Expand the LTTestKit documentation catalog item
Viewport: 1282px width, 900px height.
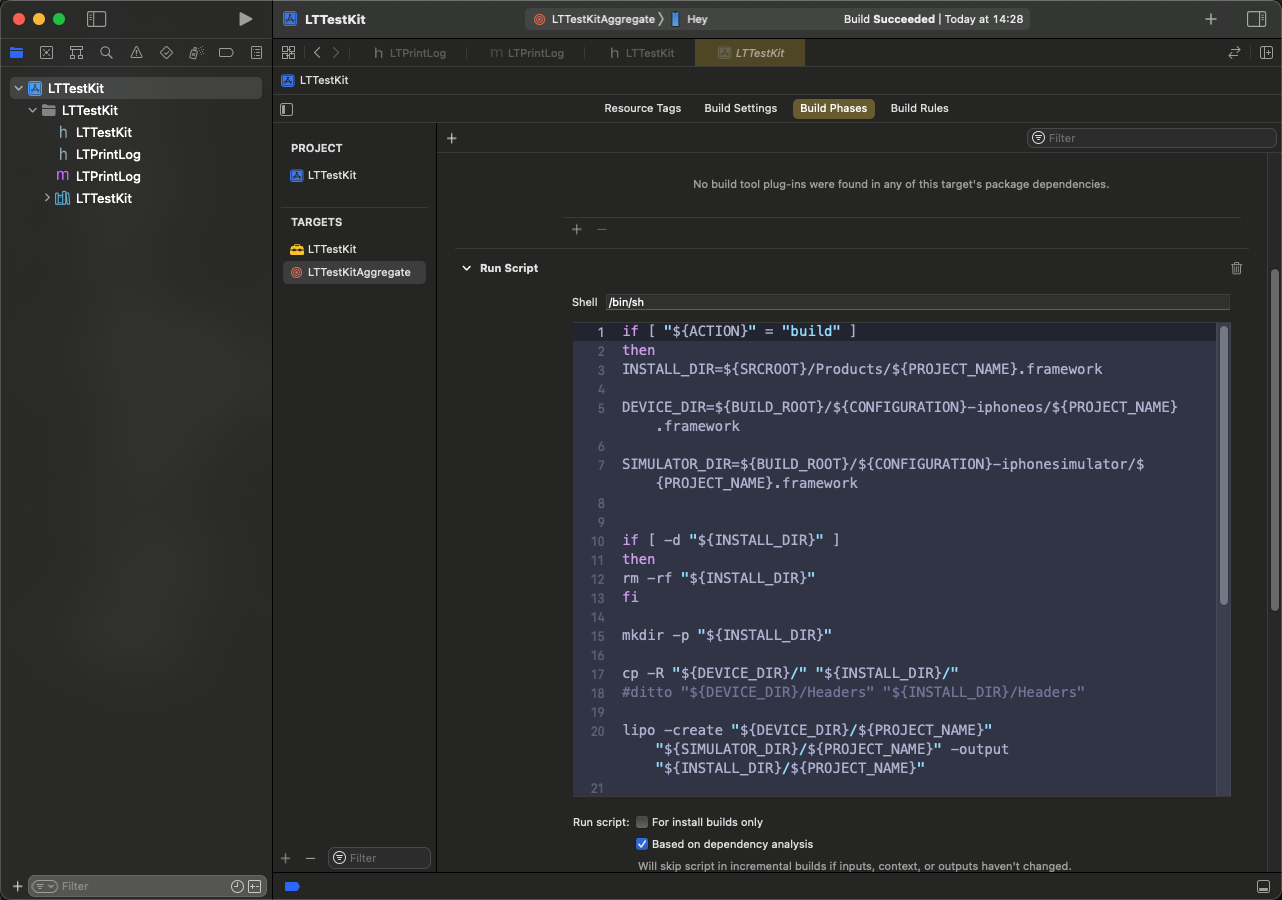(47, 198)
